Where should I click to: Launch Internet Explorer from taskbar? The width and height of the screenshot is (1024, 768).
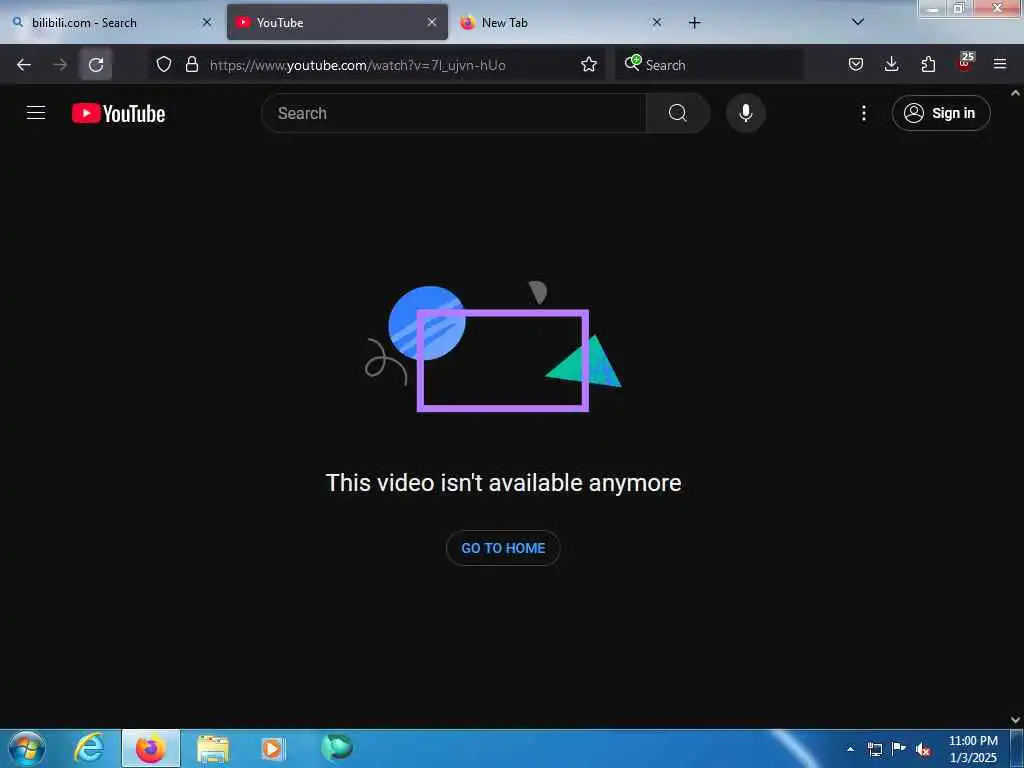pos(89,748)
